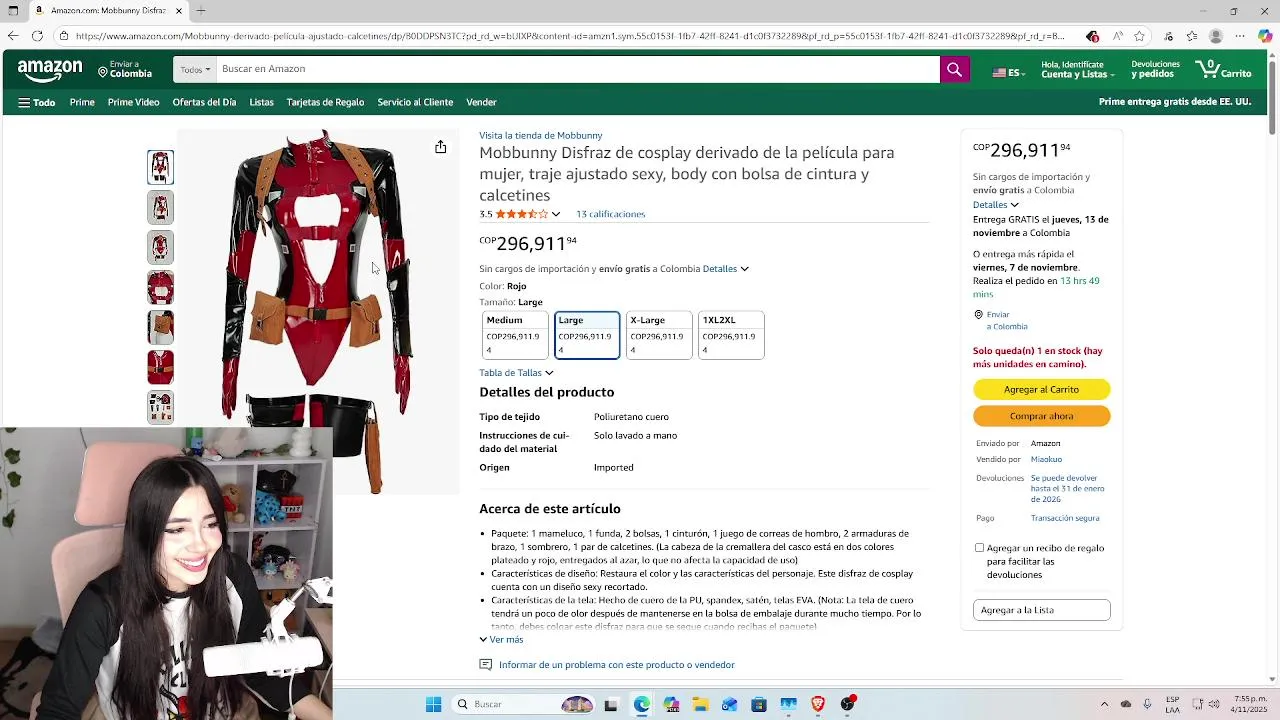Go to Ofertas del Día

tap(204, 102)
